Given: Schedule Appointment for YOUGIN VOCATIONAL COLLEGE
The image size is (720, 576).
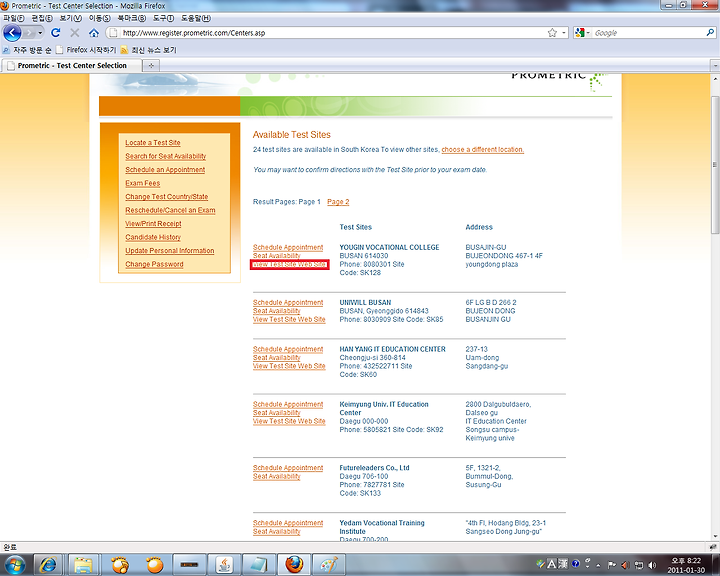Looking at the screenshot, I should 288,247.
